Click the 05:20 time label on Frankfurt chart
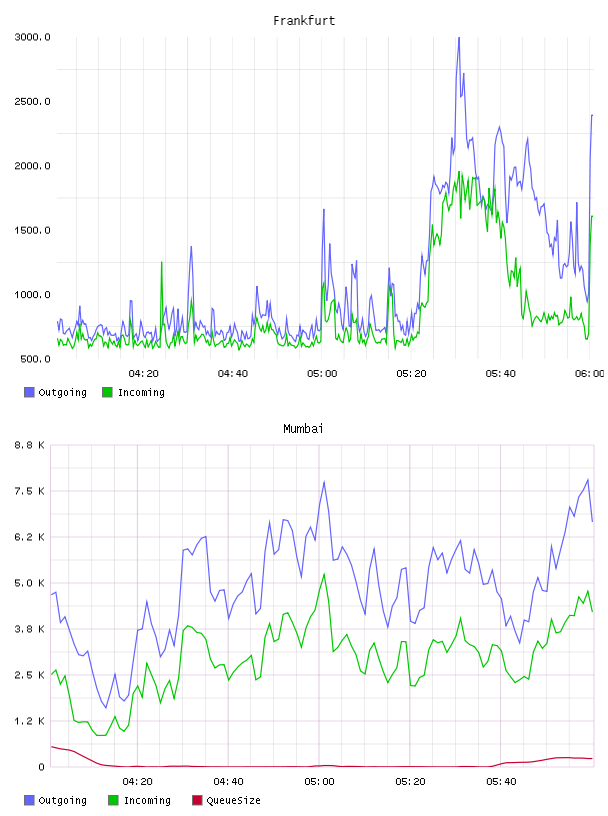This screenshot has width=608, height=816. pyautogui.click(x=411, y=374)
